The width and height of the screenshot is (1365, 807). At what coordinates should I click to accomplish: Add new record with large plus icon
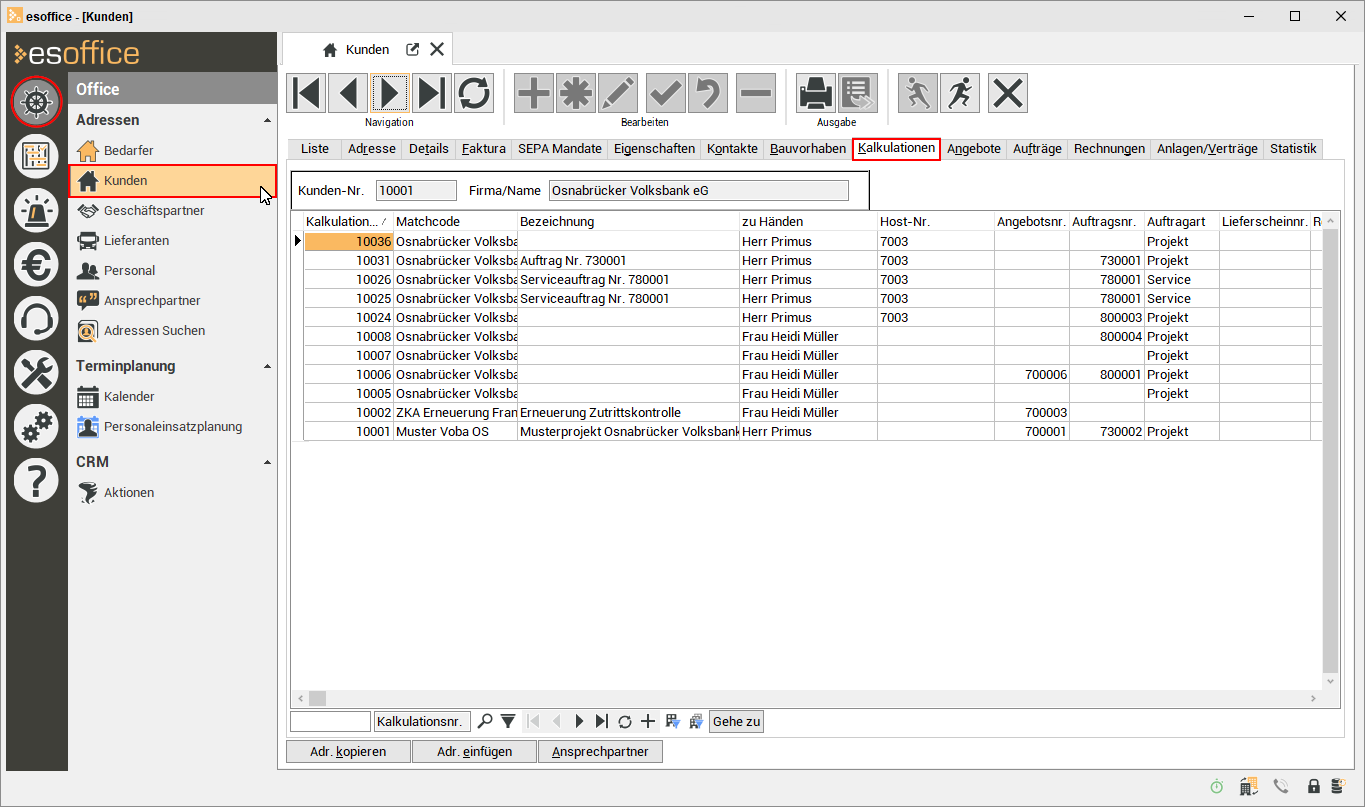[534, 93]
